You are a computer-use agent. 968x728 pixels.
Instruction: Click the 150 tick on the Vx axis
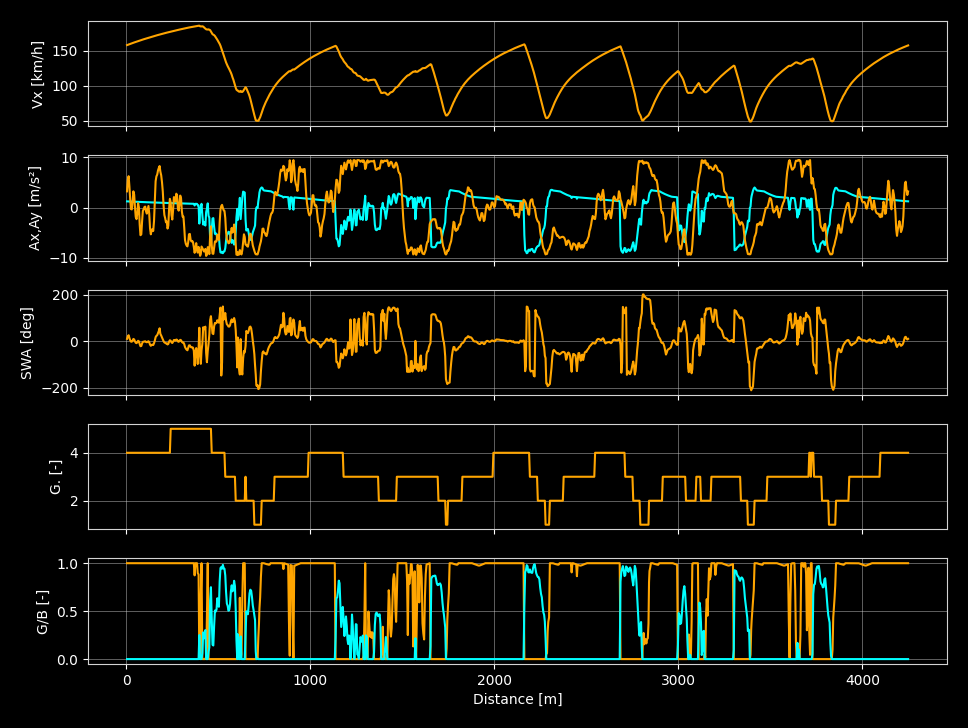(x=65, y=51)
